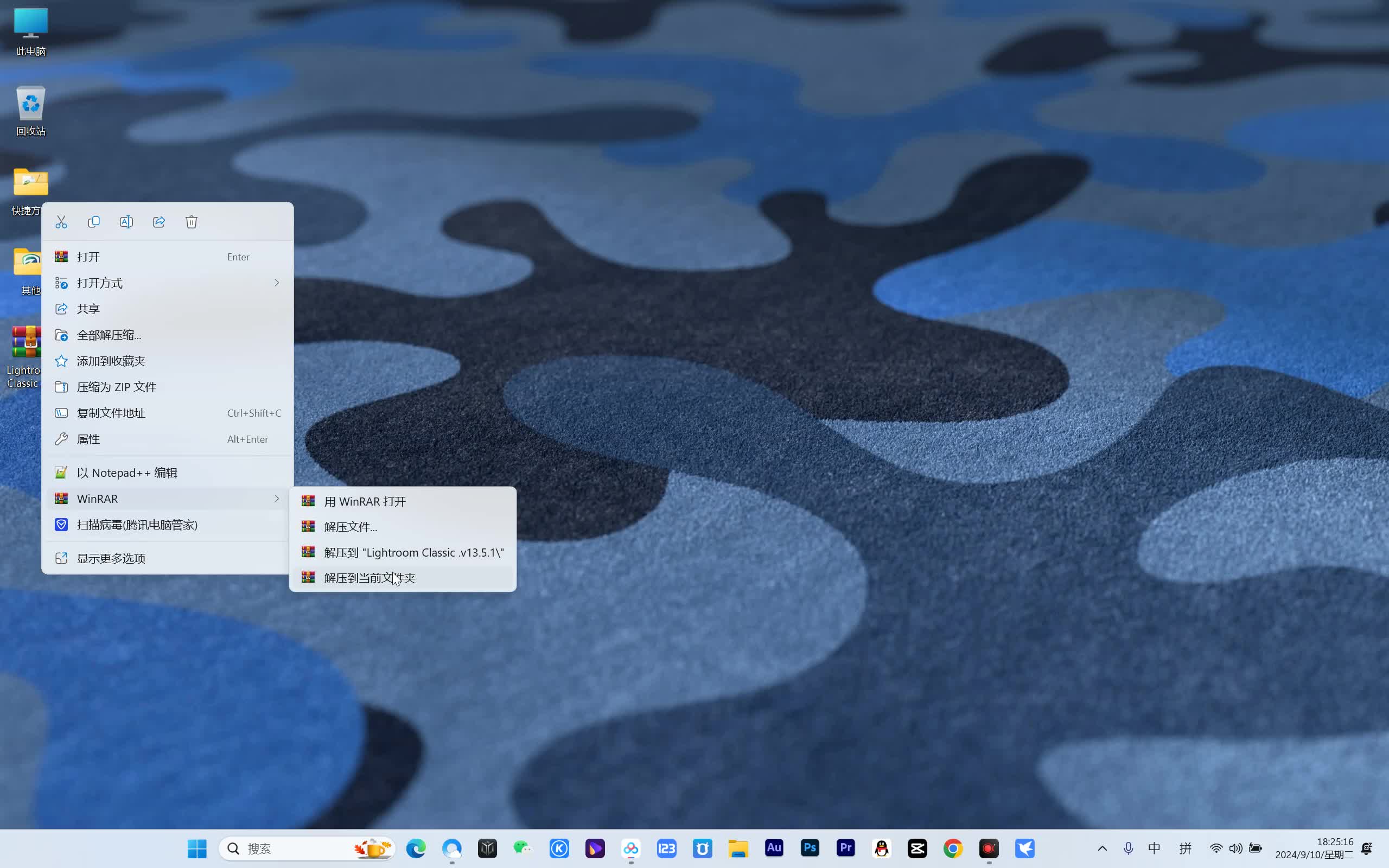
Task: Expand the 打开方式 submenu arrow
Action: pos(277,283)
